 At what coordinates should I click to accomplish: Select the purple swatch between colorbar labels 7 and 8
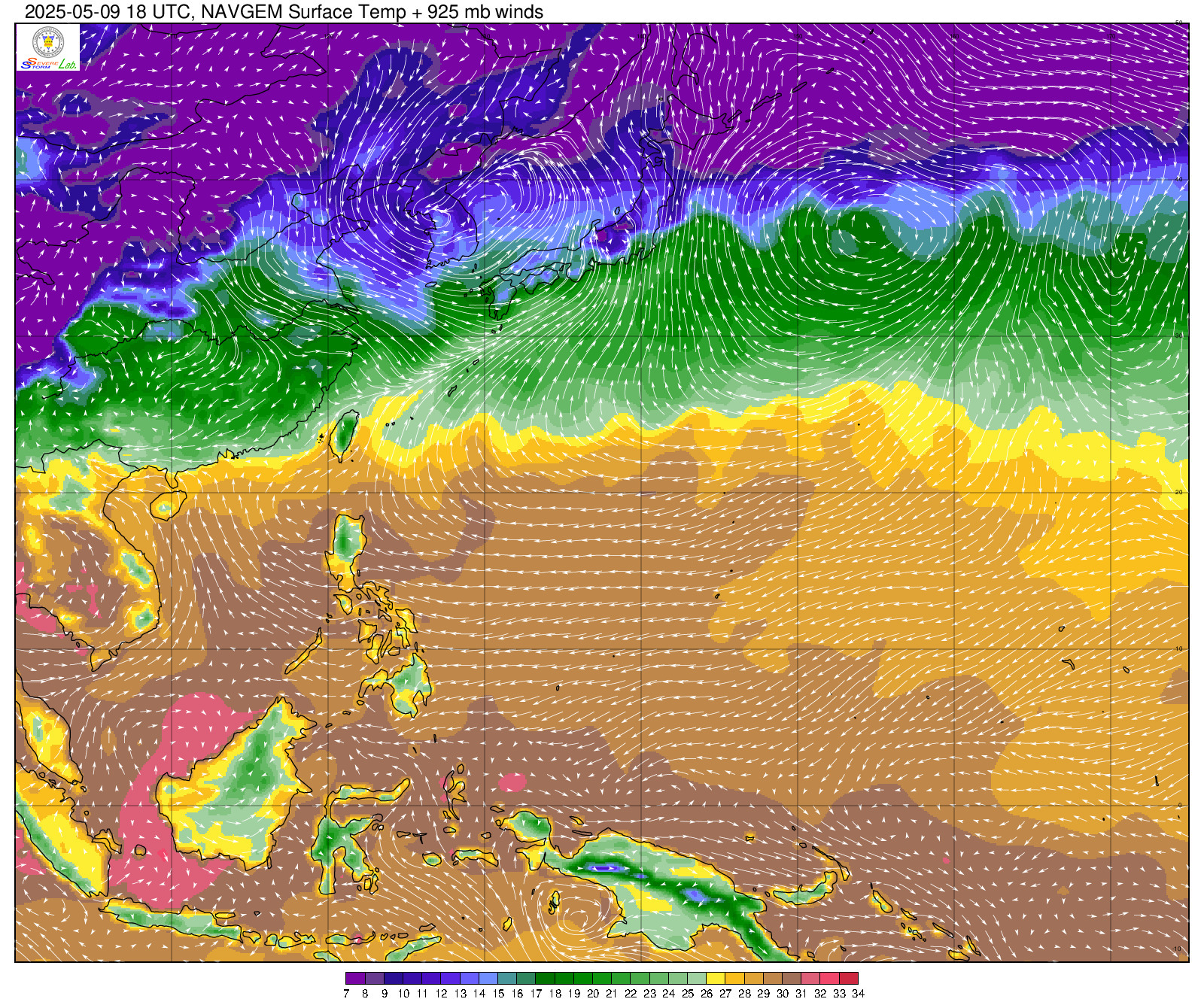coord(355,978)
